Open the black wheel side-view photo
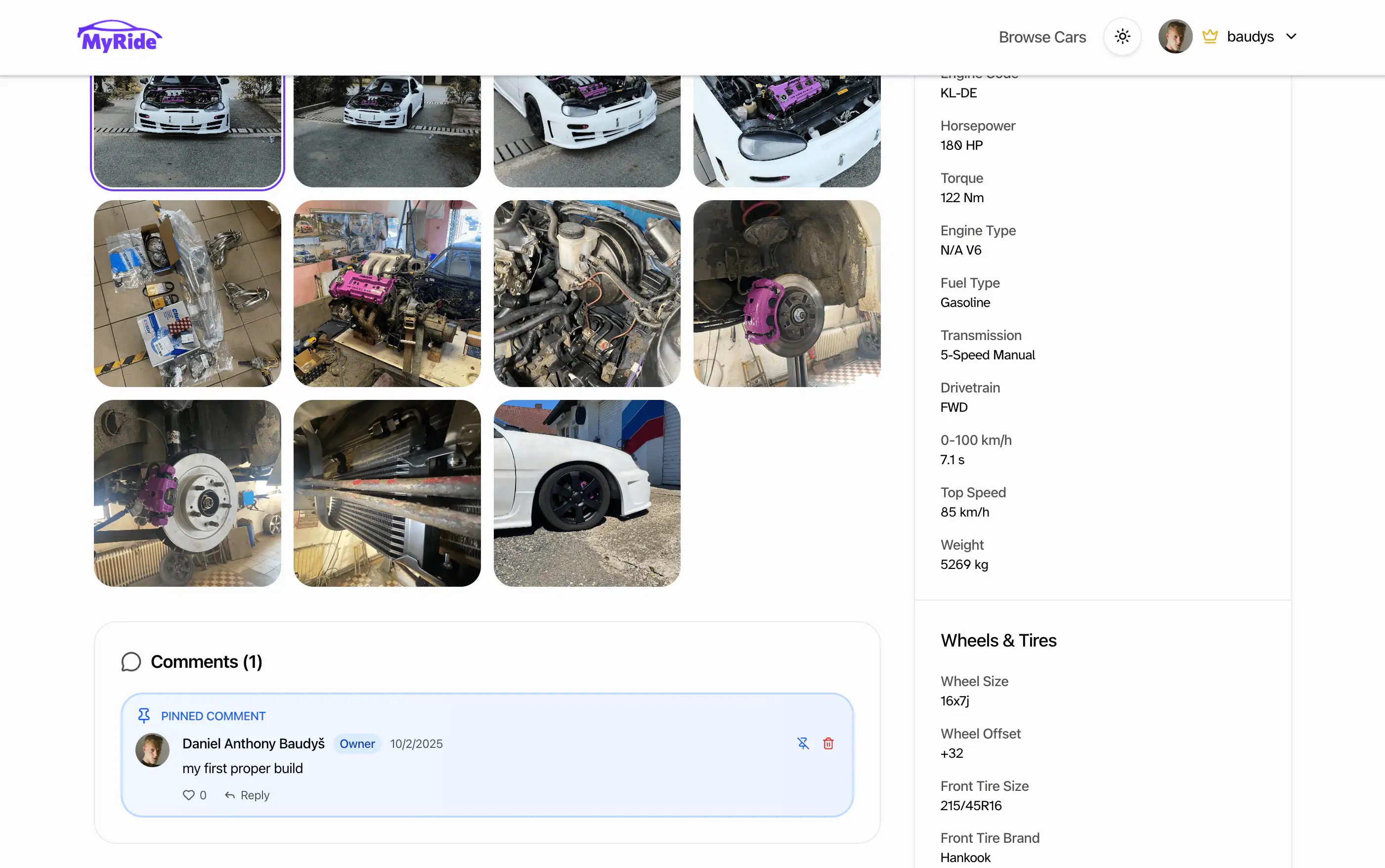 [587, 493]
